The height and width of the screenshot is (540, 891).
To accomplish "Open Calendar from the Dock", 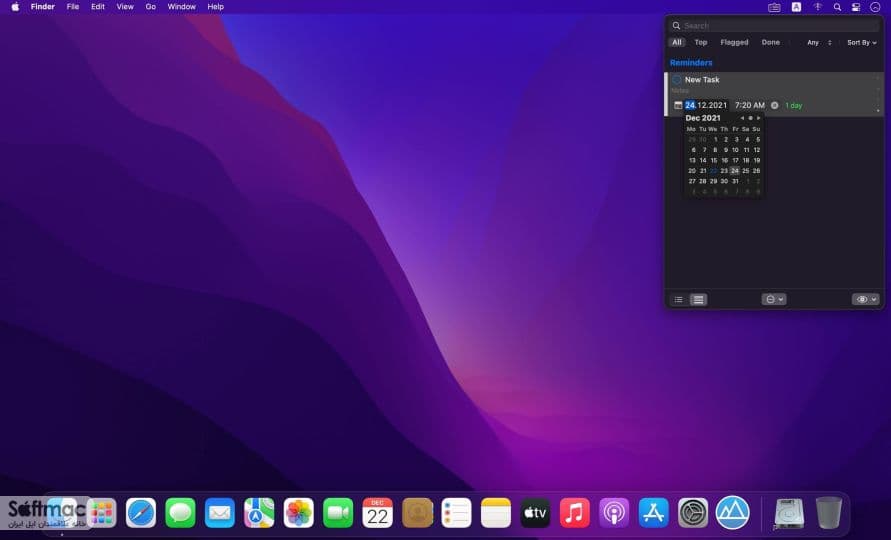I will coord(377,513).
